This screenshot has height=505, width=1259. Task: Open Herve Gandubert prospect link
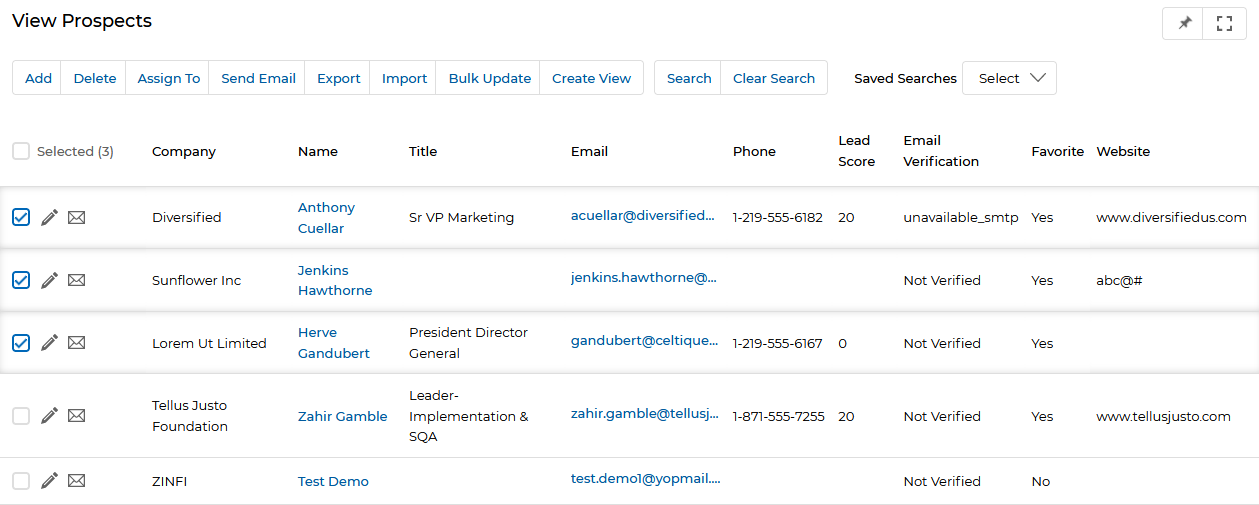pos(334,343)
